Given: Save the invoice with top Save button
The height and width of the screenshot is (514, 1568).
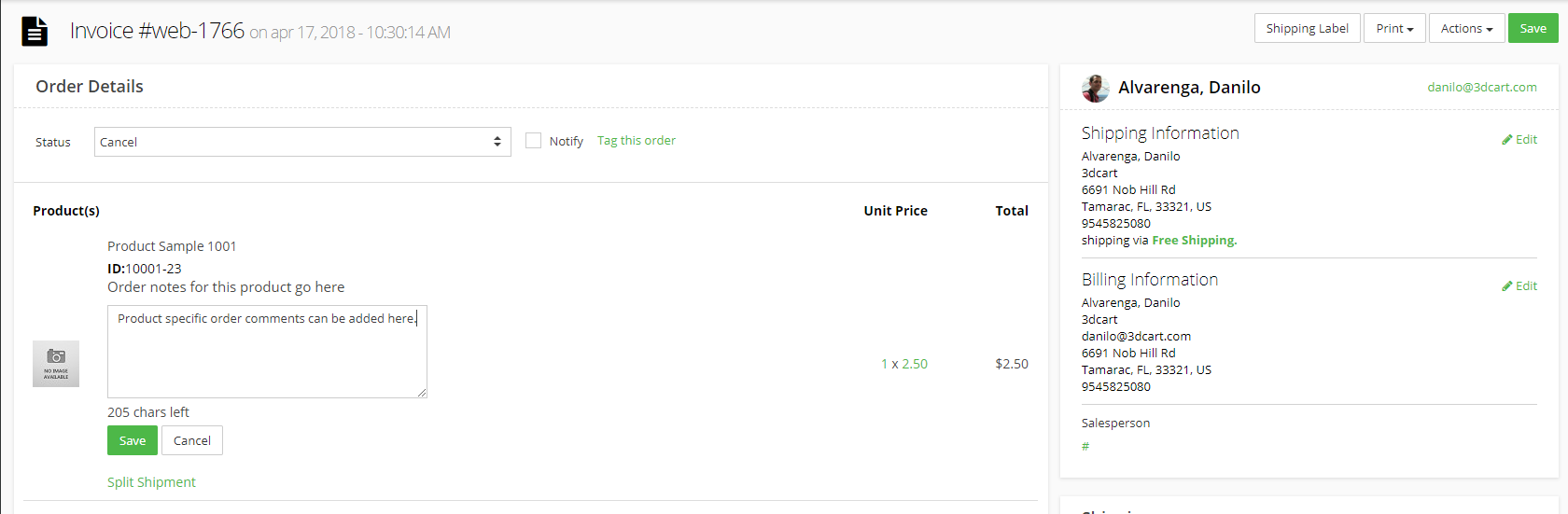Looking at the screenshot, I should (1533, 28).
